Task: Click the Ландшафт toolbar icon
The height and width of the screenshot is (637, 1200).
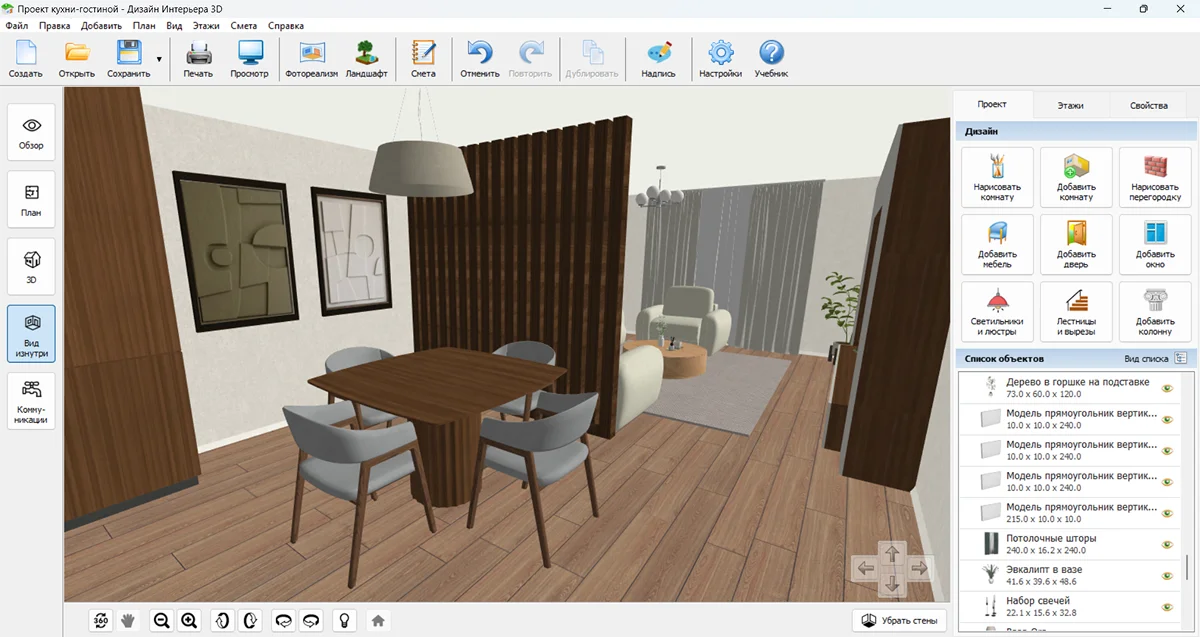Action: click(x=366, y=59)
